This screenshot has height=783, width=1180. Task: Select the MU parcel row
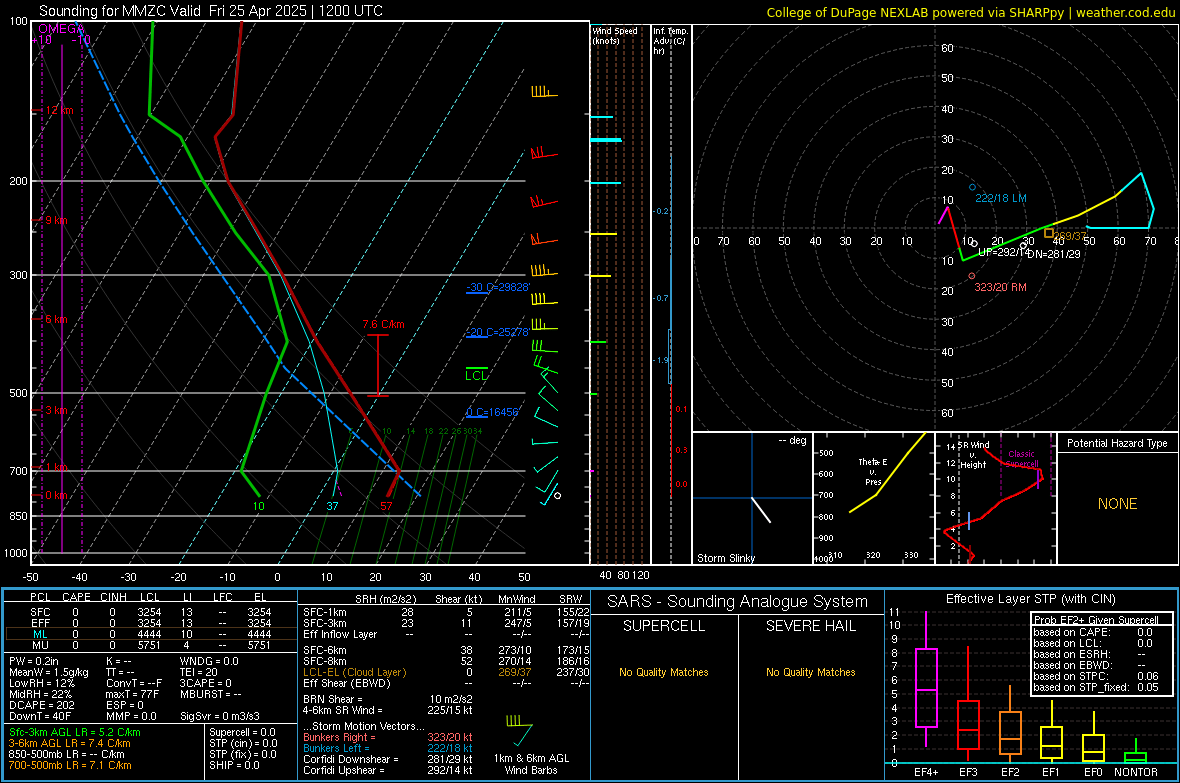(x=151, y=645)
